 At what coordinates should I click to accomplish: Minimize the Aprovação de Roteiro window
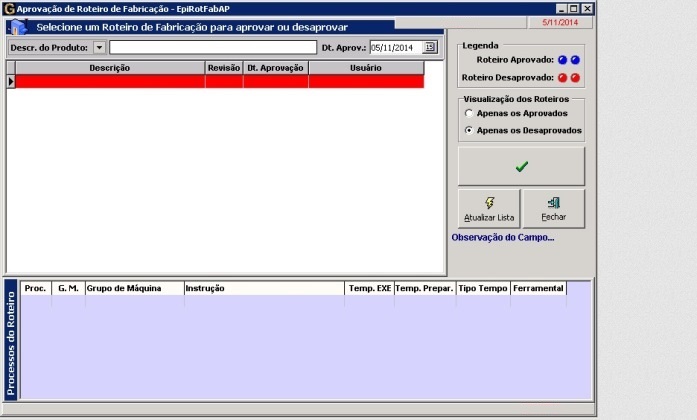pos(561,8)
